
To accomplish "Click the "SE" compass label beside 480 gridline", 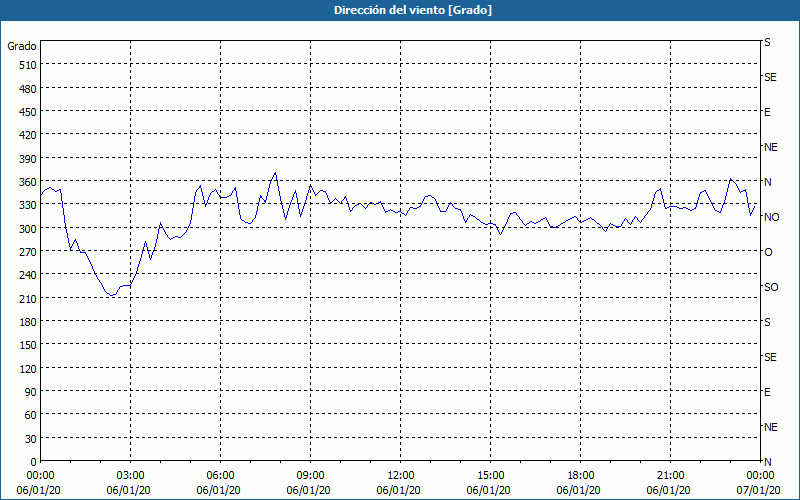I will click(x=770, y=77).
